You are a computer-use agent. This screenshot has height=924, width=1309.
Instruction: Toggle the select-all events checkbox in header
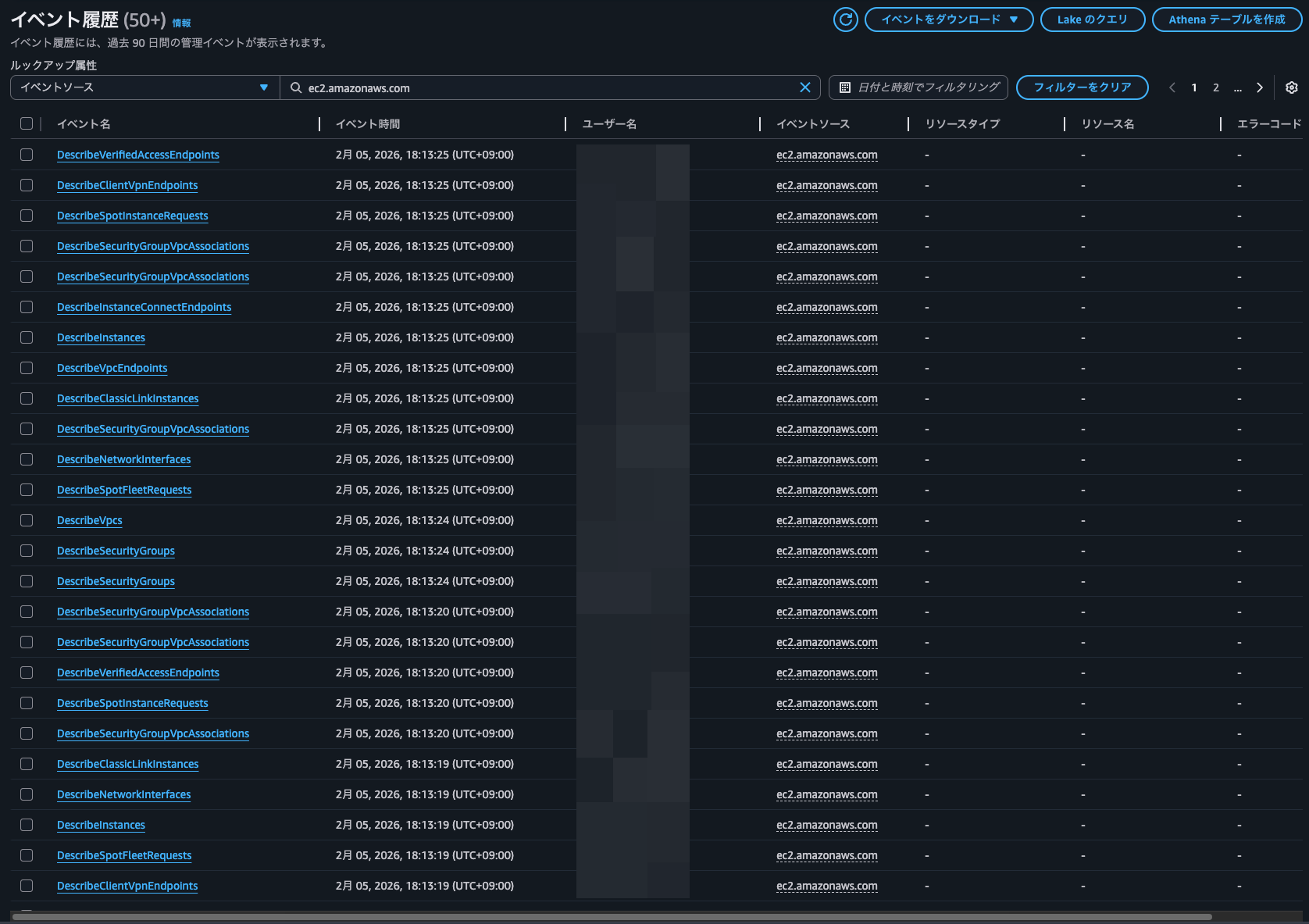coord(27,123)
